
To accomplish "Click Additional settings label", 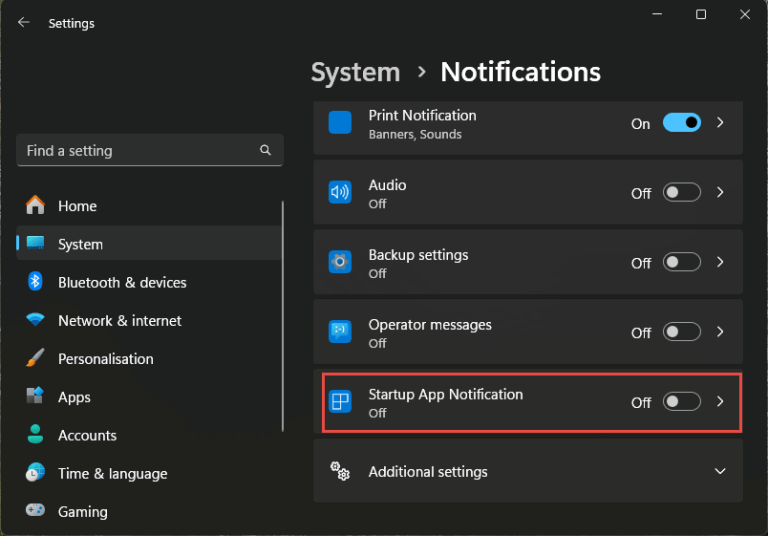I will [428, 471].
